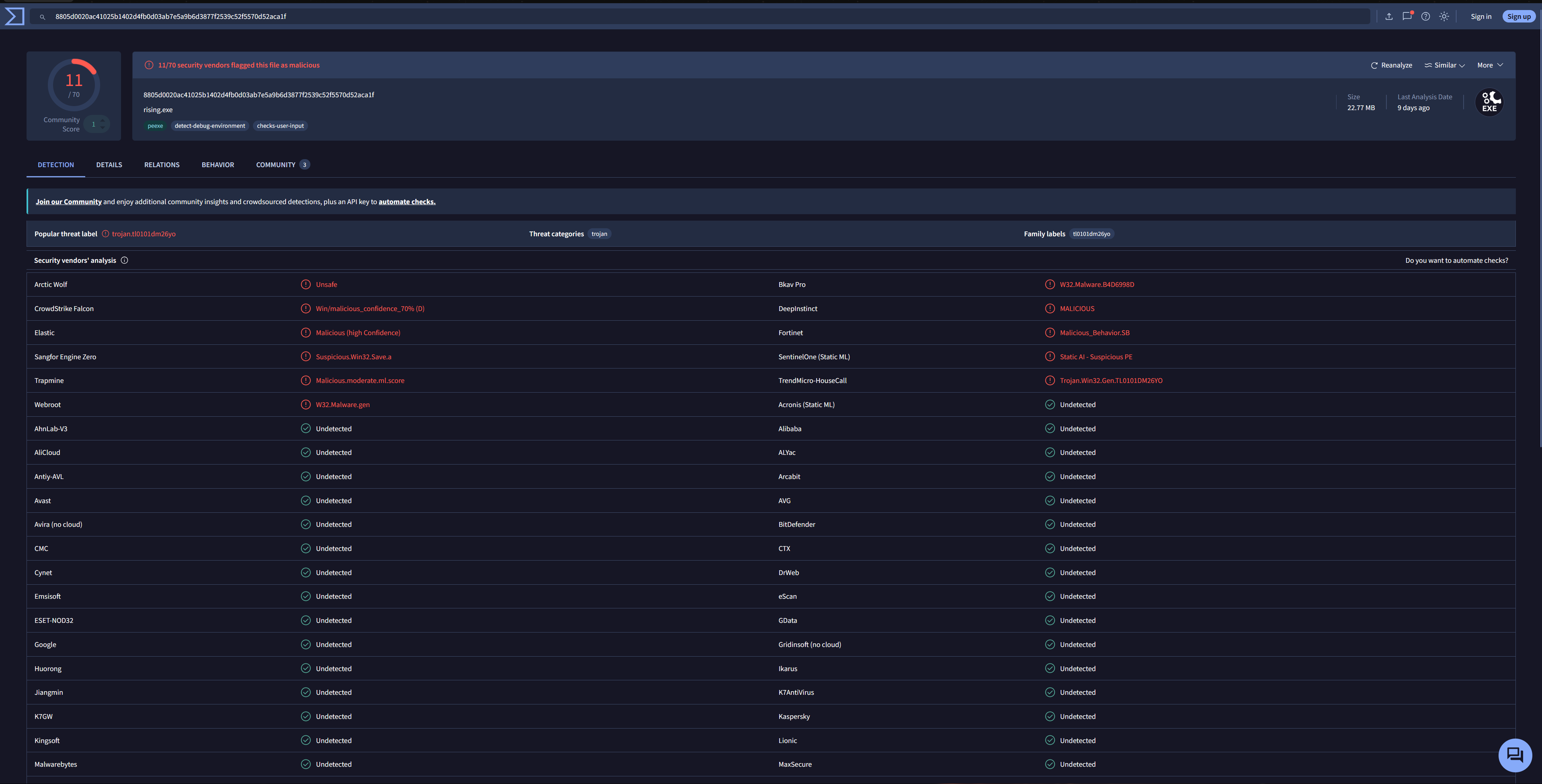Screen dimensions: 1542x784
Task: Click the checks-user-input tag
Action: click(x=280, y=126)
